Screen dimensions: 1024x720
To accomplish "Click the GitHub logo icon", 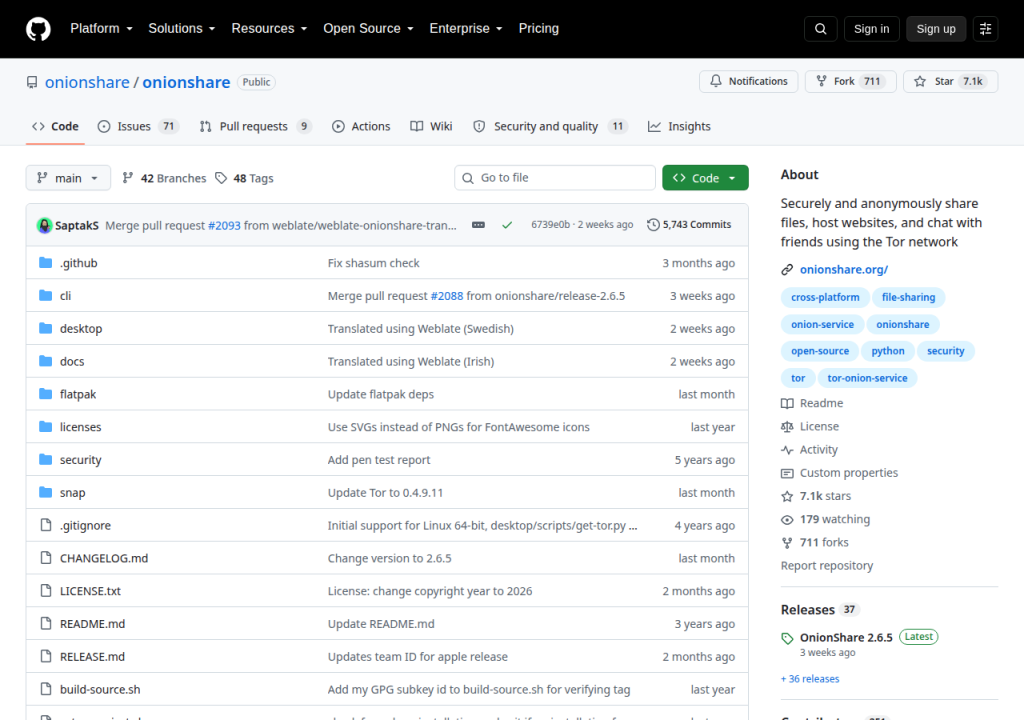I will [38, 29].
